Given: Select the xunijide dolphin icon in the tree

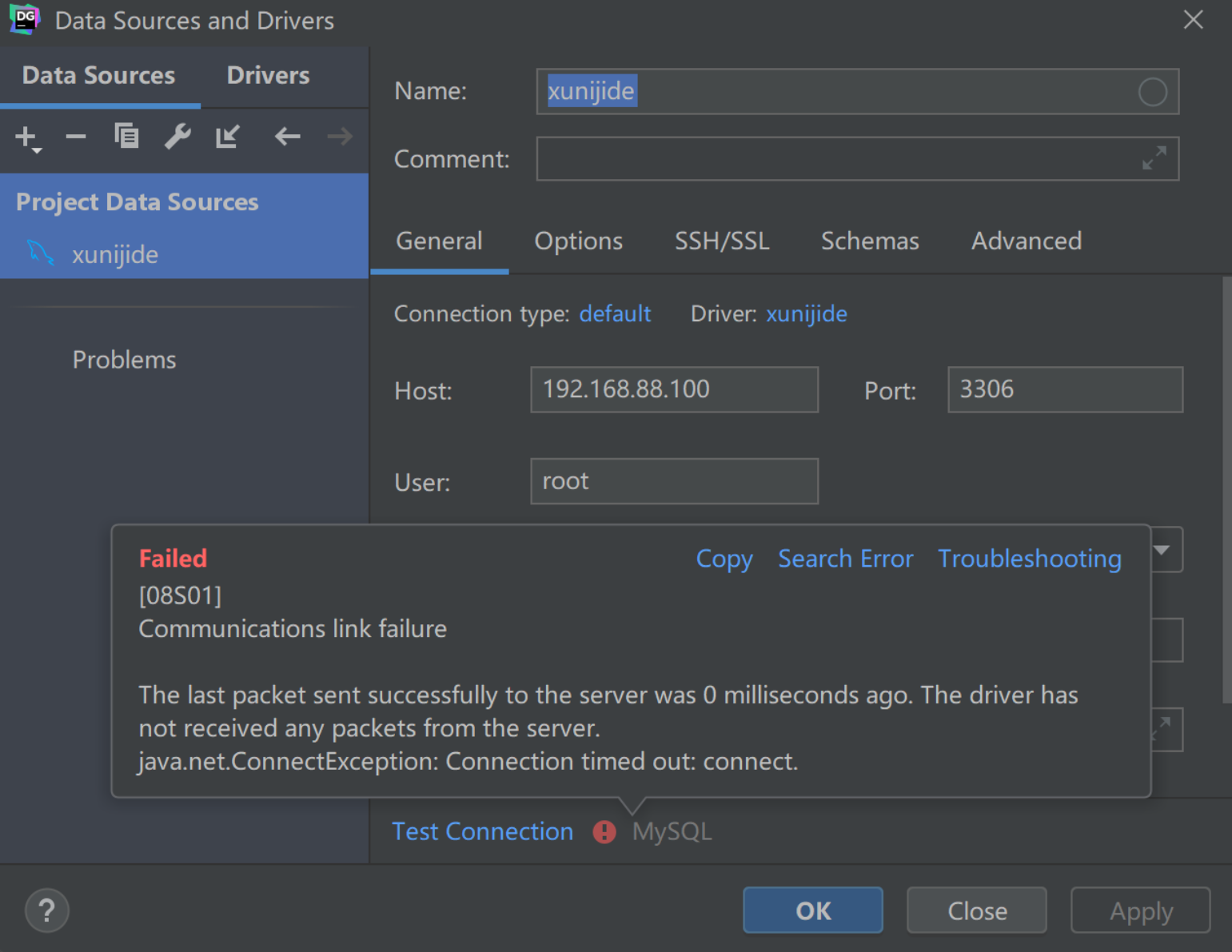Looking at the screenshot, I should click(x=38, y=254).
